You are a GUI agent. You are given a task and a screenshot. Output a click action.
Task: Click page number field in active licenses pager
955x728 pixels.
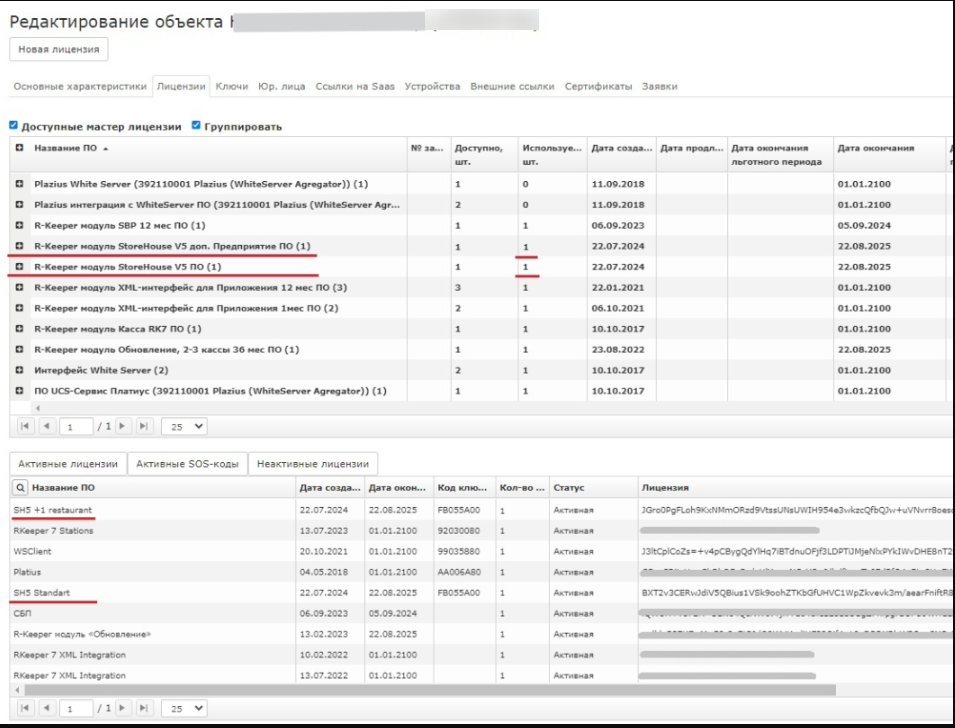pos(76,709)
